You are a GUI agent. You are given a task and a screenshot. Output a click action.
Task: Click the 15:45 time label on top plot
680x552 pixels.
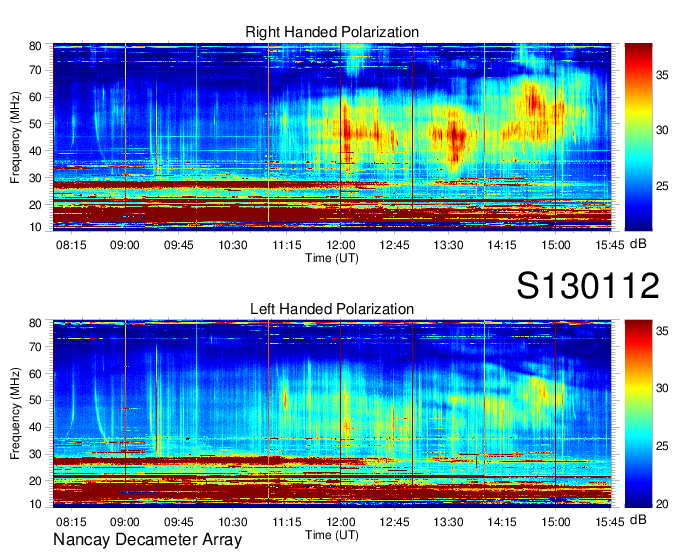coord(609,245)
